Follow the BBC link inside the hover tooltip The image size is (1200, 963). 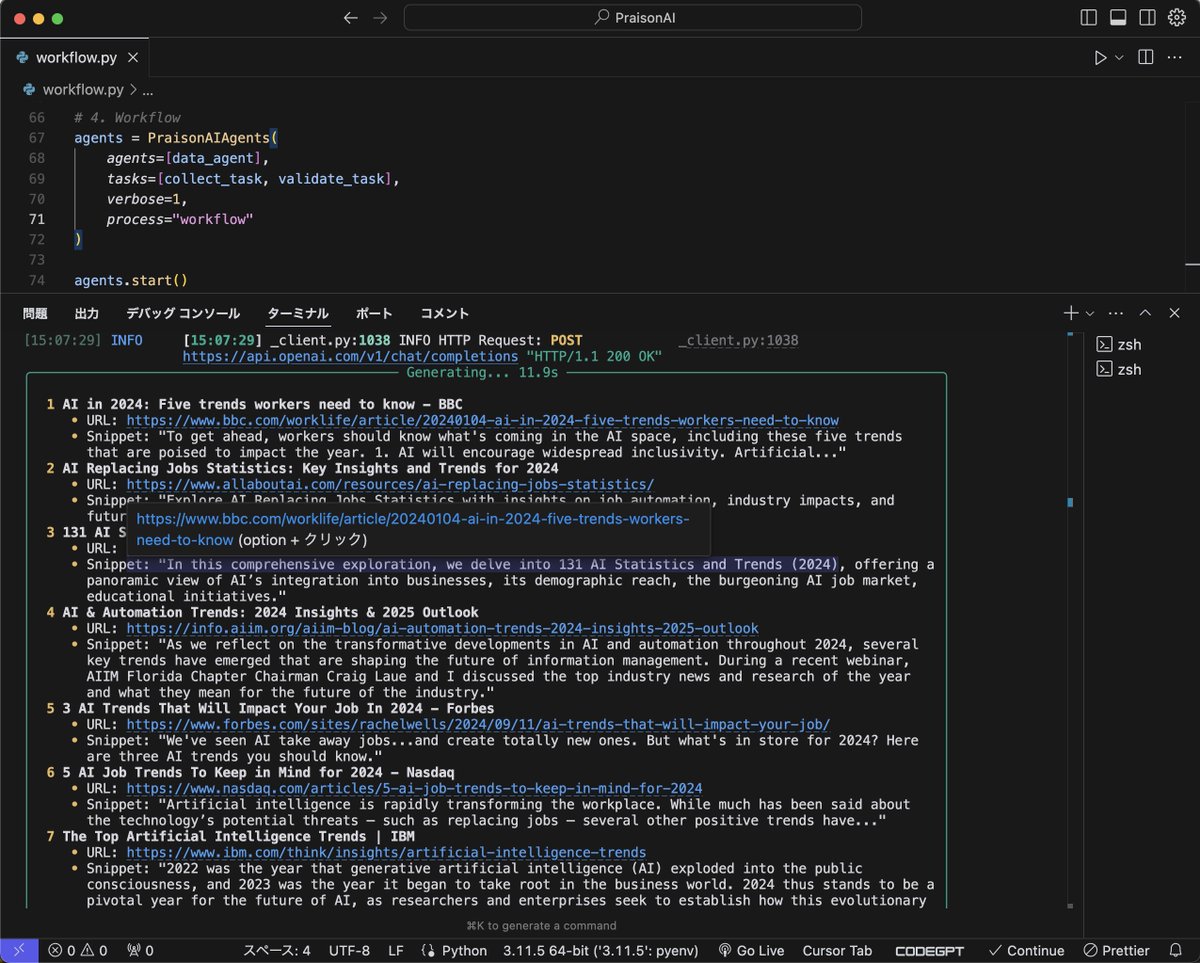tap(413, 529)
